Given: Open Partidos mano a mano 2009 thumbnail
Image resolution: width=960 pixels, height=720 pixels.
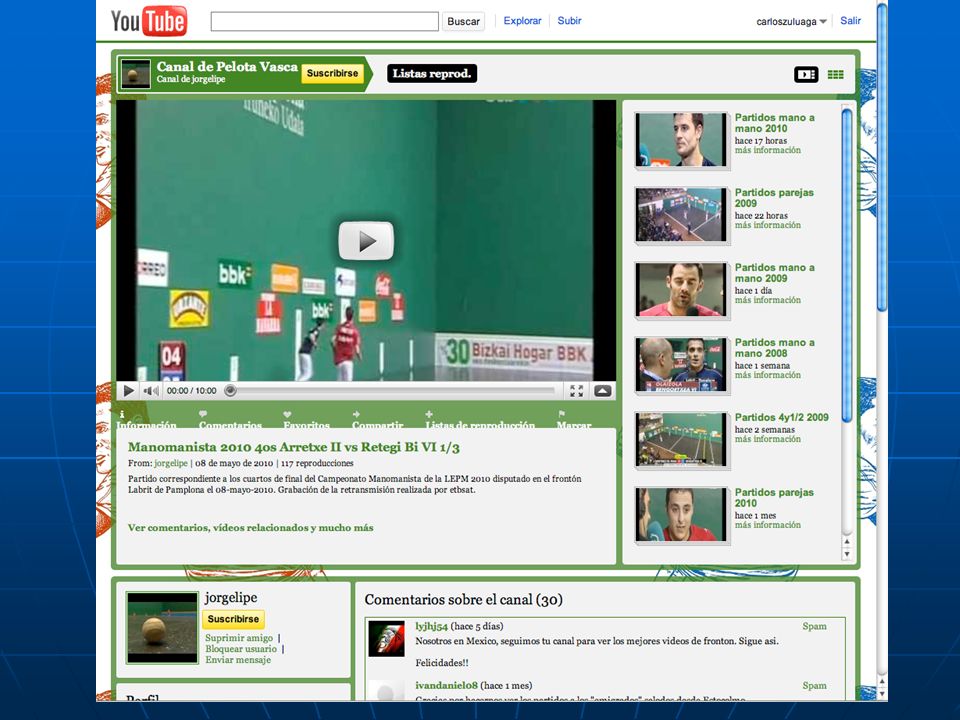Looking at the screenshot, I should [x=682, y=290].
